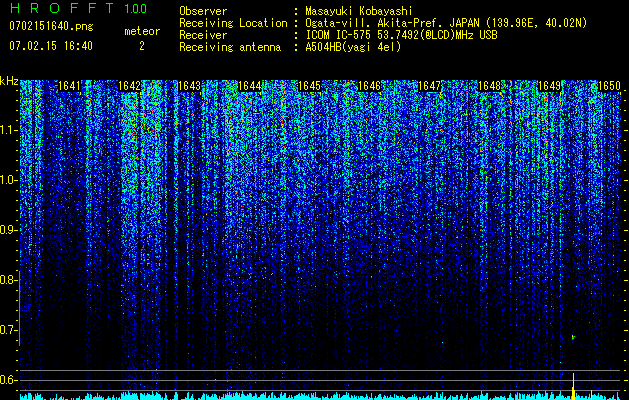Click the 0.9 frequency axis label
Image resolution: width=629 pixels, height=400 pixels.
pyautogui.click(x=8, y=230)
